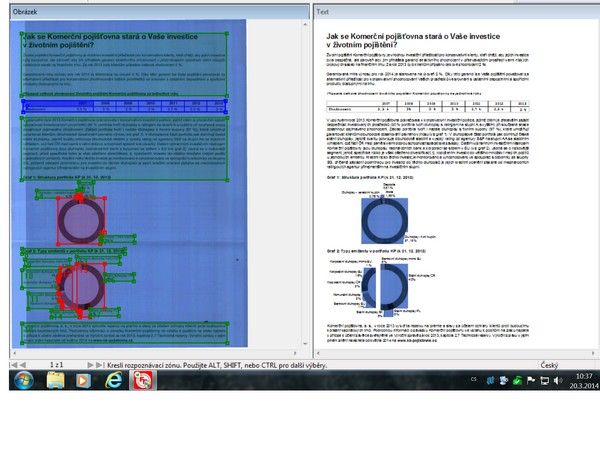
Task: Click upper donut chart in Text panel
Action: tap(385, 221)
